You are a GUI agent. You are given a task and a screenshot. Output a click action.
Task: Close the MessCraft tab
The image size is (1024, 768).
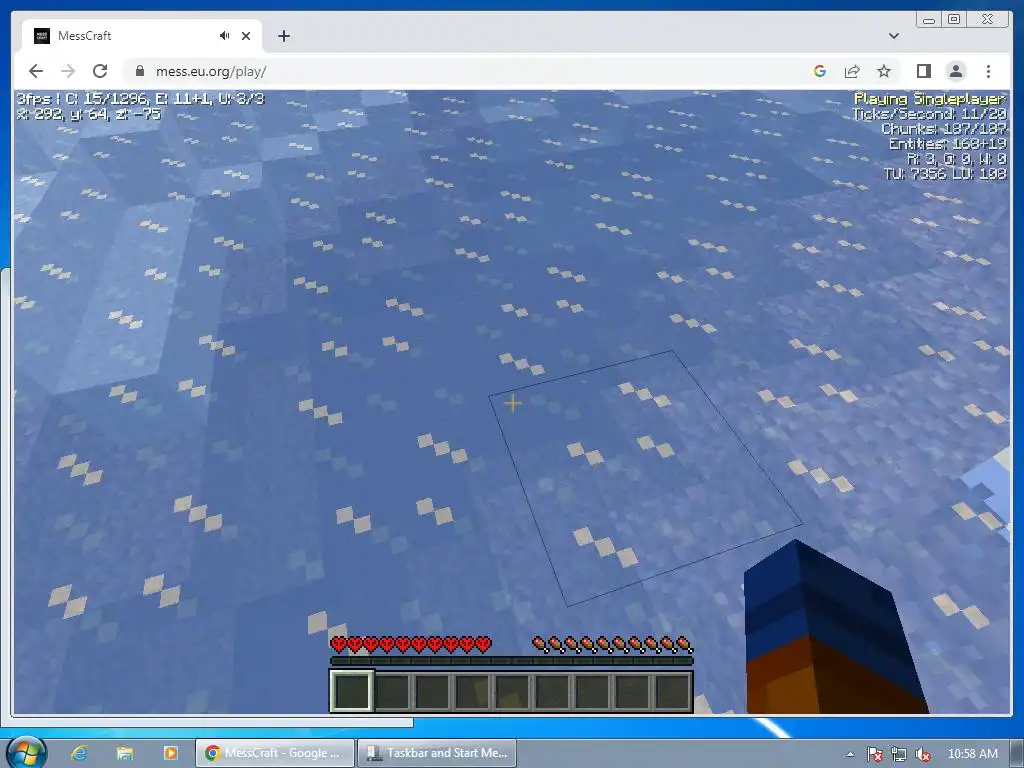point(246,36)
